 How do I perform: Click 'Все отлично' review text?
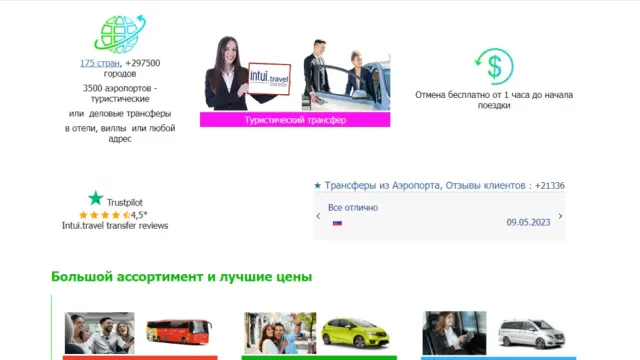click(353, 208)
